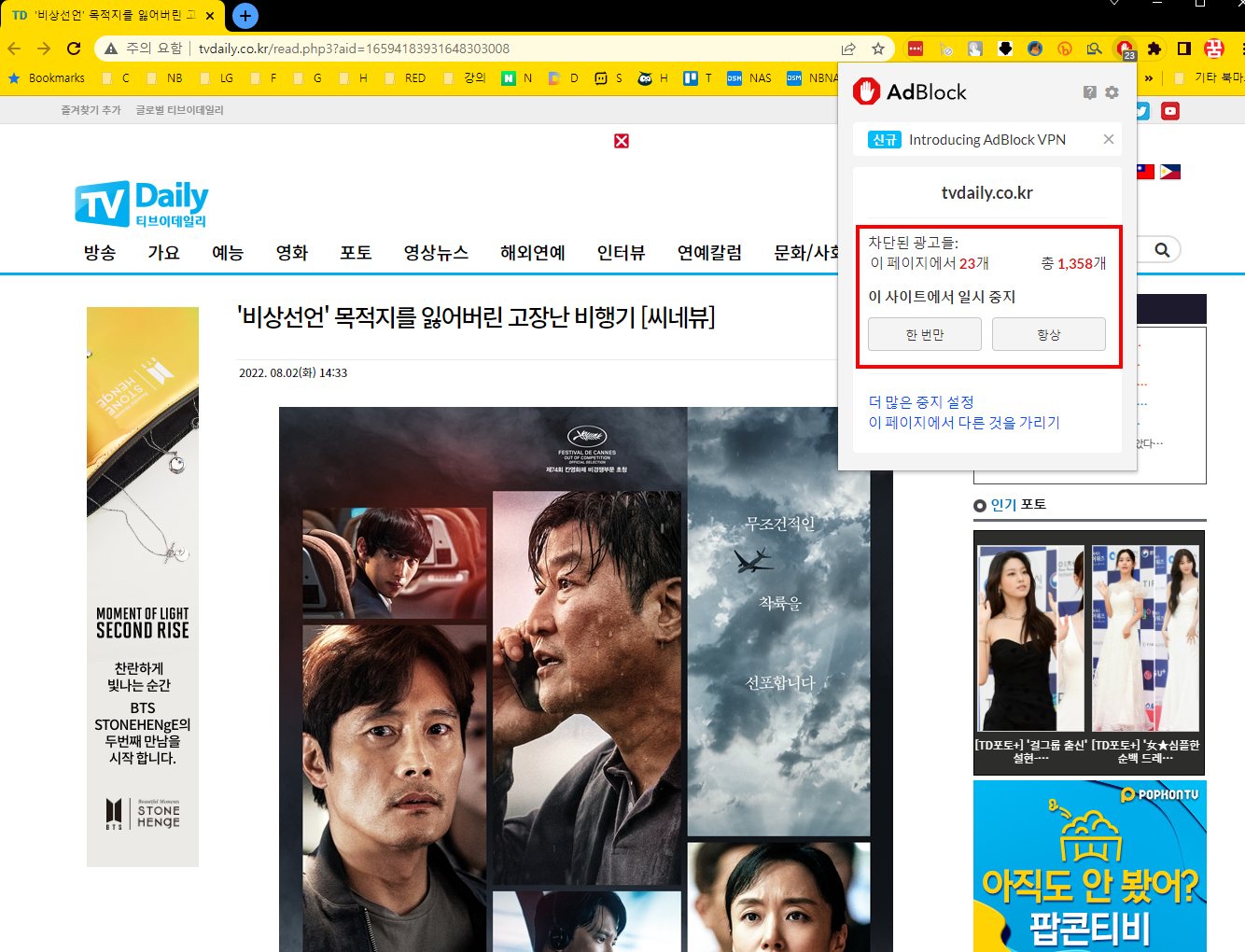Open the white dress photo thumbnail
This screenshot has height=952, width=1245.
point(1145,638)
